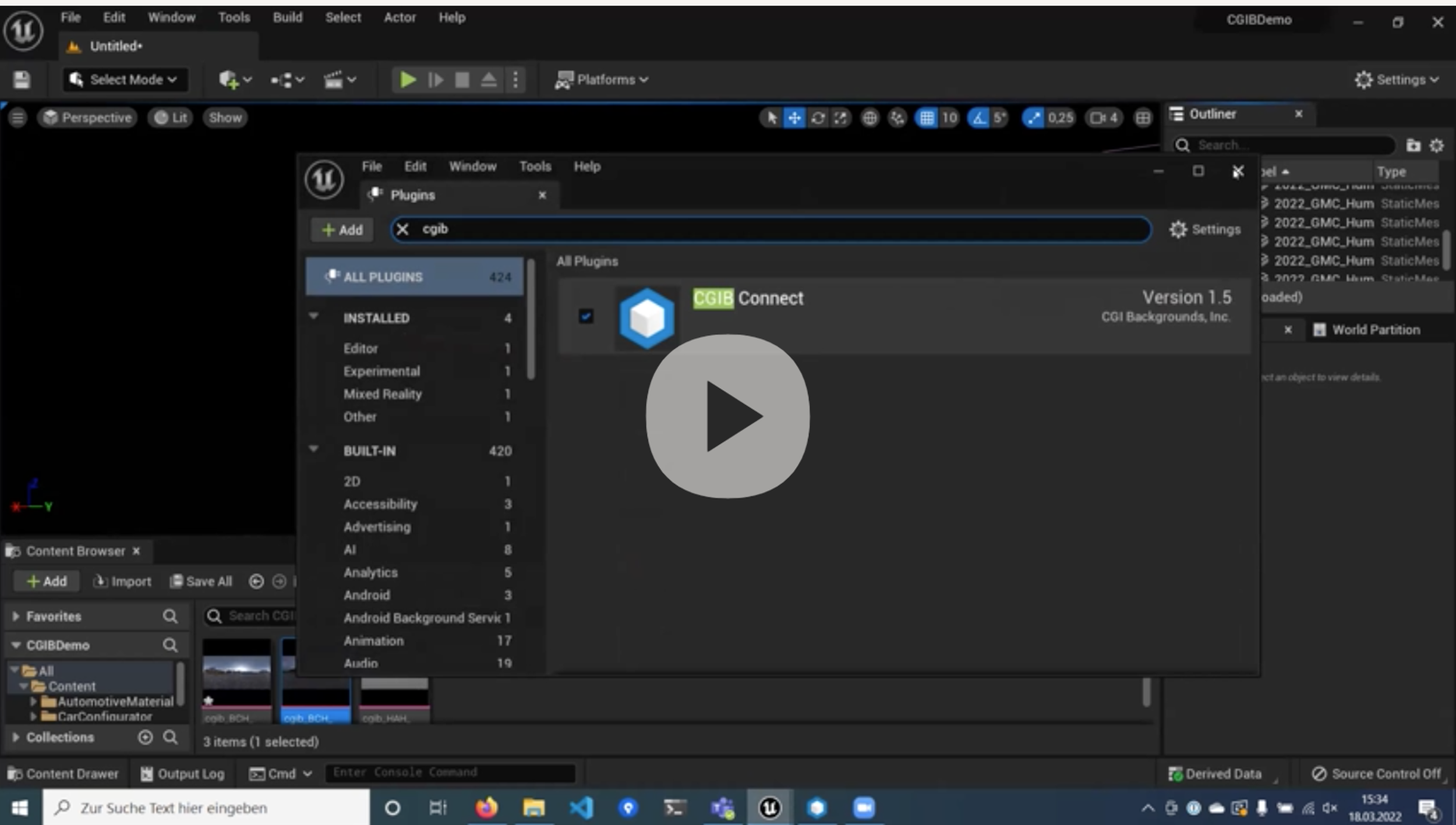Open the Select Mode dropdown
The width and height of the screenshot is (1456, 825).
point(125,80)
